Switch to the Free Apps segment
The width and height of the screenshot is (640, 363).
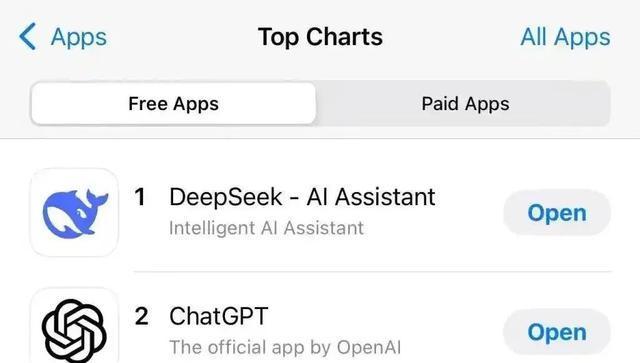(x=173, y=103)
